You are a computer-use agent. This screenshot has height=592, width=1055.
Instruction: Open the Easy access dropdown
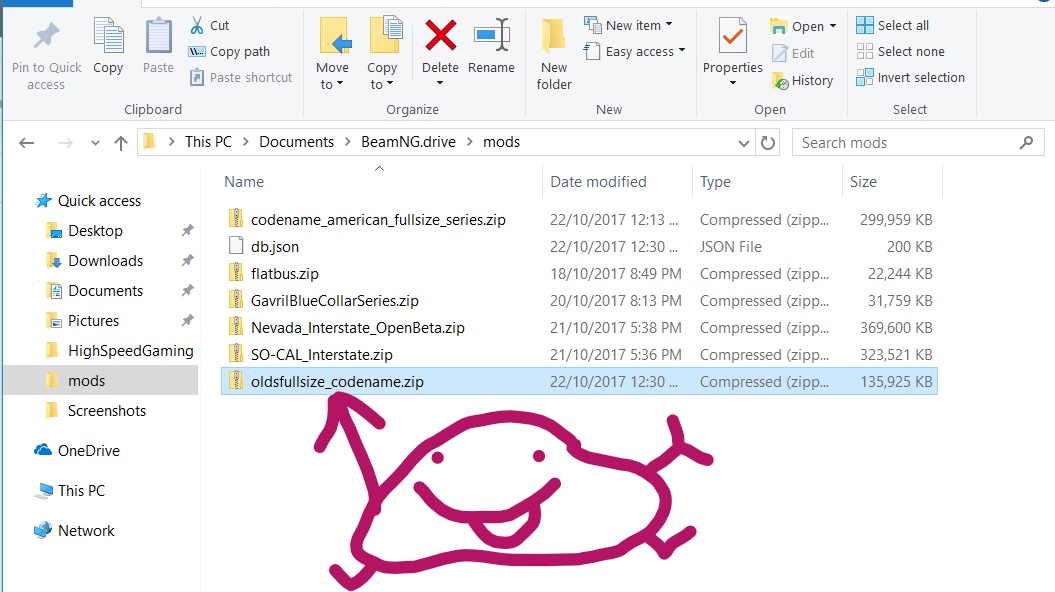(635, 52)
